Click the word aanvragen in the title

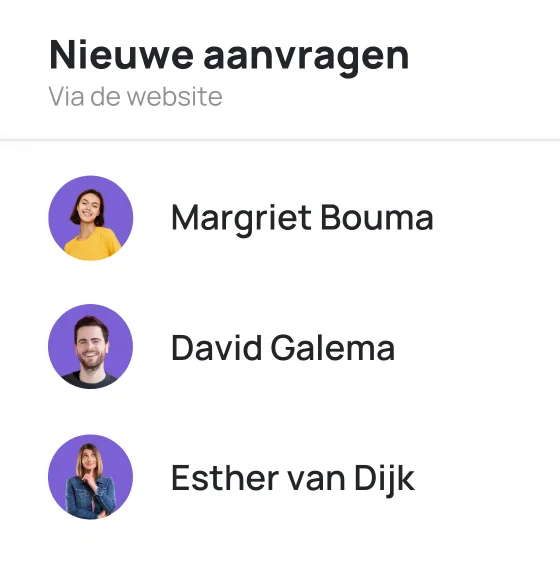click(x=306, y=59)
